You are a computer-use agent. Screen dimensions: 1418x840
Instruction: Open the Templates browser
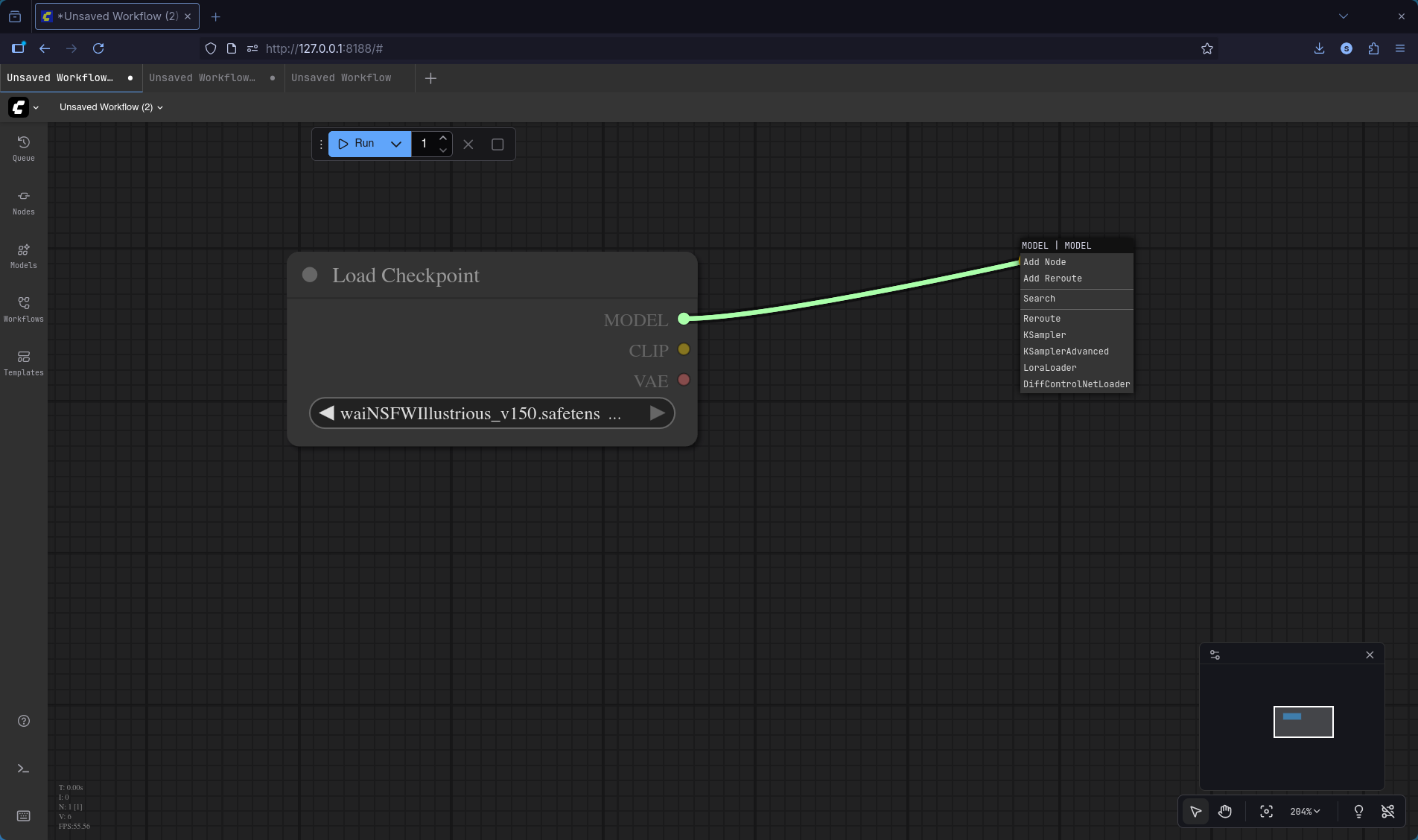pyautogui.click(x=23, y=363)
